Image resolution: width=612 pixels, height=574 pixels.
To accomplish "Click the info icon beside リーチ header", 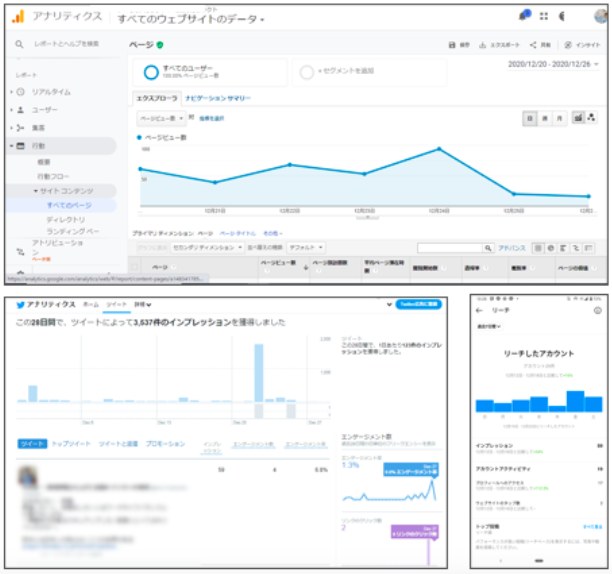I will click(x=597, y=311).
